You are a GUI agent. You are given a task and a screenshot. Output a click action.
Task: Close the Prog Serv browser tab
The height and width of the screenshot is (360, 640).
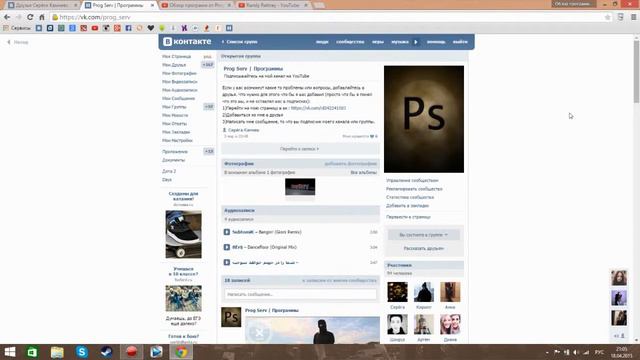tap(153, 5)
